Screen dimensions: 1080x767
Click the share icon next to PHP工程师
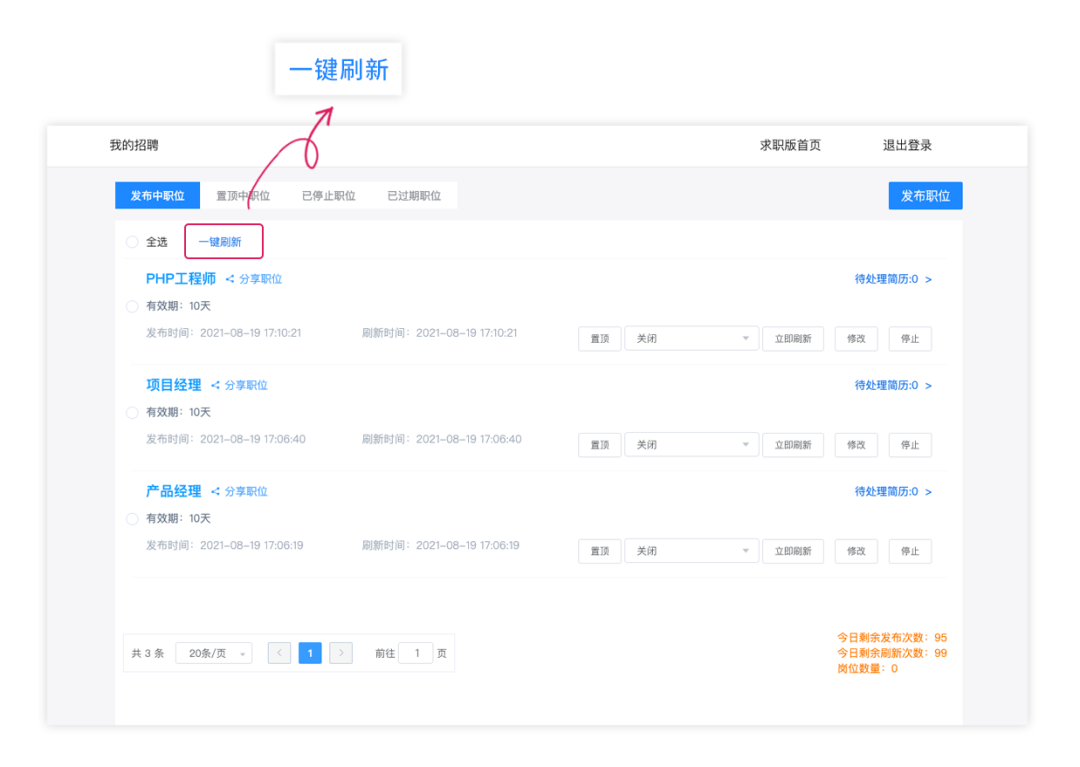[x=230, y=279]
